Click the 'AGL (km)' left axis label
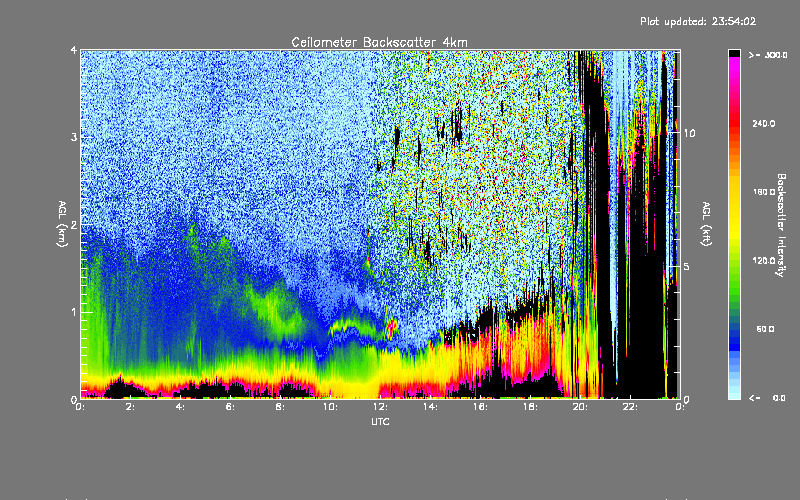 tap(62, 224)
